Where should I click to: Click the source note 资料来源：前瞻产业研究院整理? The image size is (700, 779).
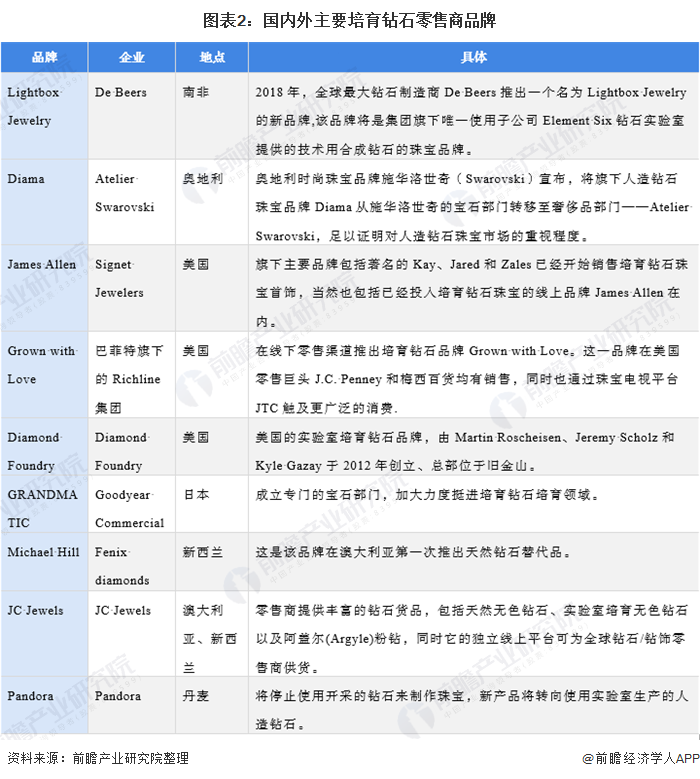click(x=98, y=758)
